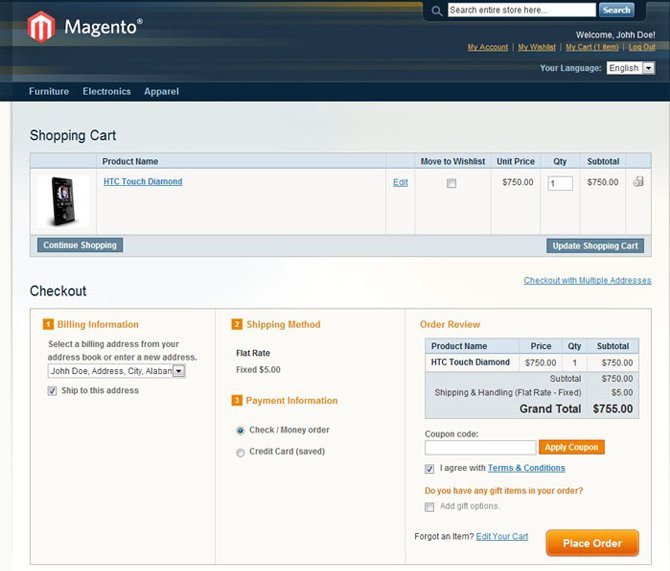This screenshot has width=670, height=571.
Task: Open the Electronics menu
Action: pyautogui.click(x=106, y=91)
